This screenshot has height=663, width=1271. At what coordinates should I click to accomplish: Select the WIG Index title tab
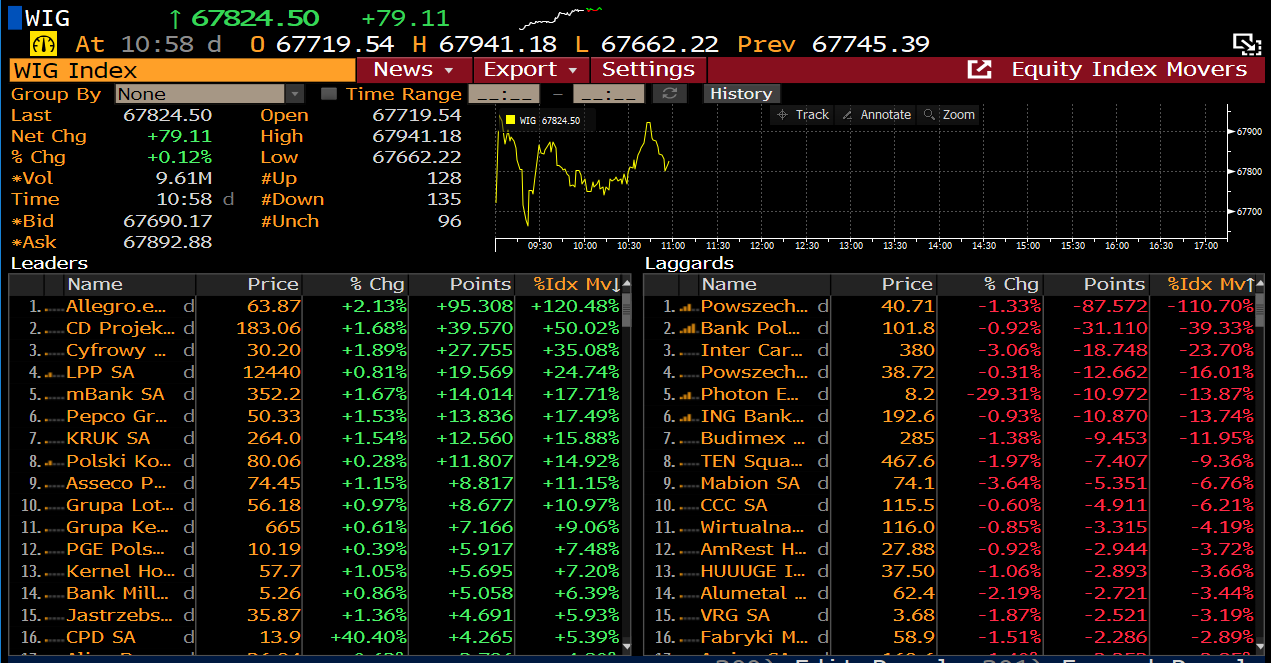click(182, 70)
